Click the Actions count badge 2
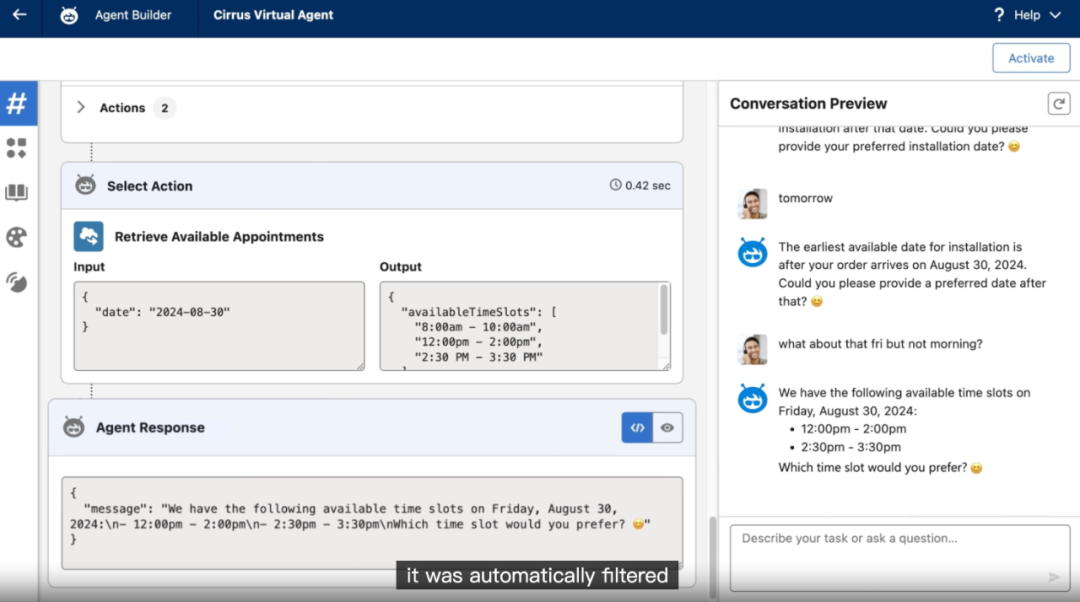Screen dimensions: 1080x602 (x=165, y=108)
